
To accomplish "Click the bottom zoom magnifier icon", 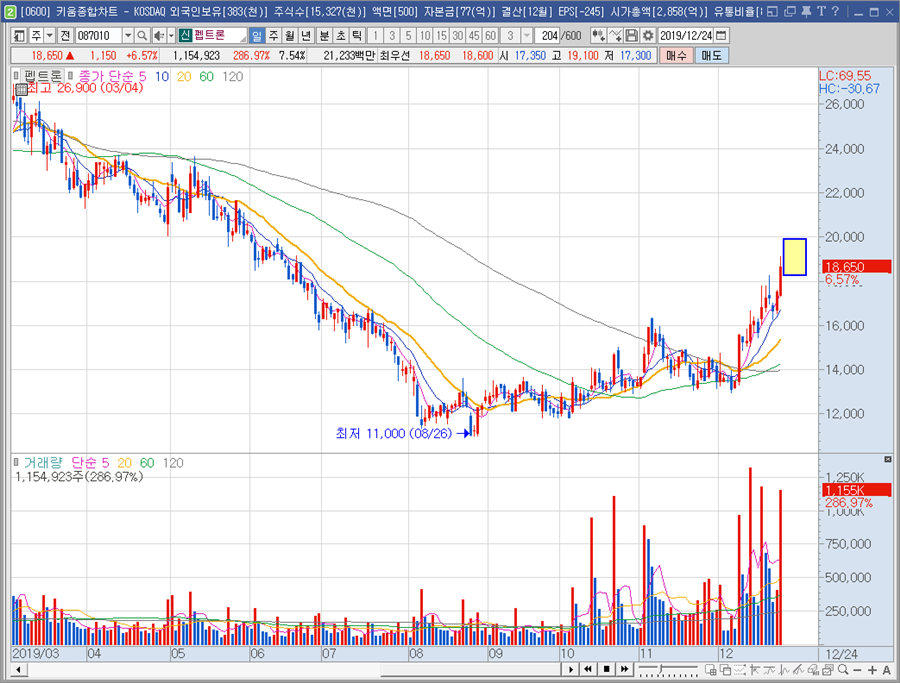I will point(843,670).
